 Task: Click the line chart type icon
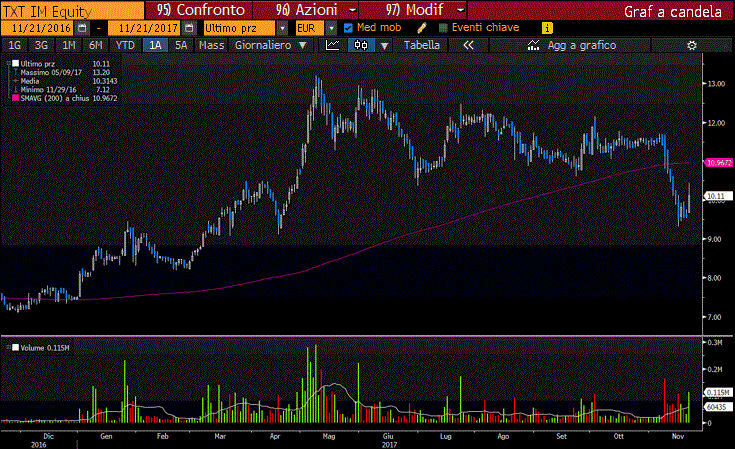(x=333, y=46)
